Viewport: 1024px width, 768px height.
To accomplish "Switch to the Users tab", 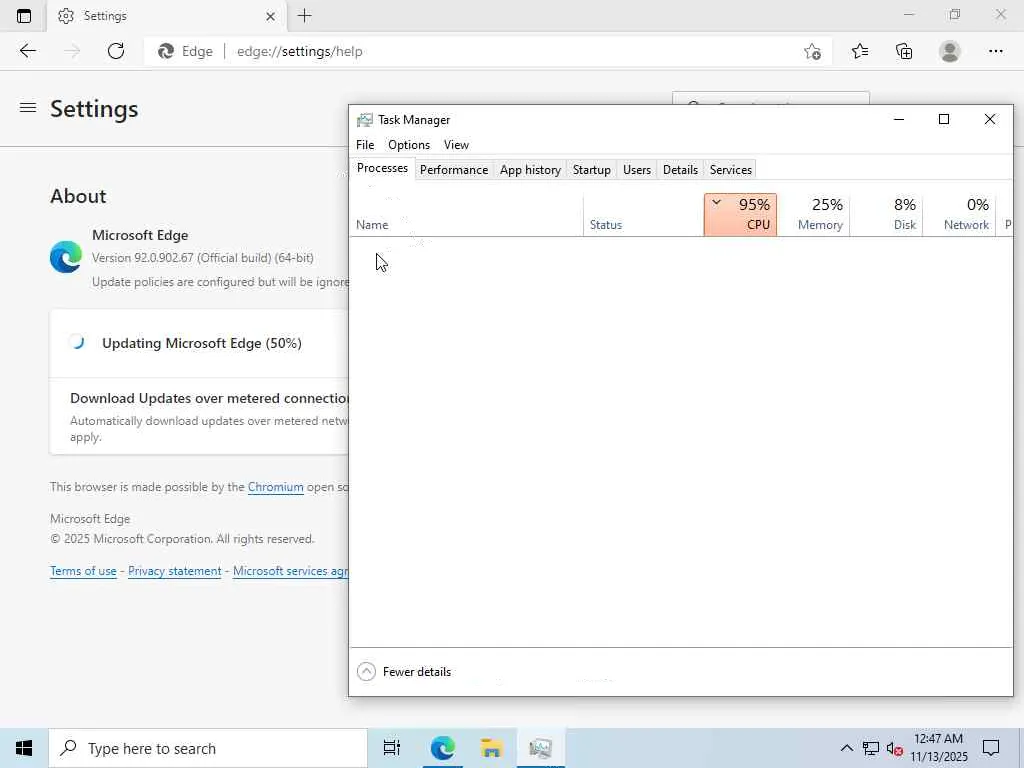I will point(637,170).
